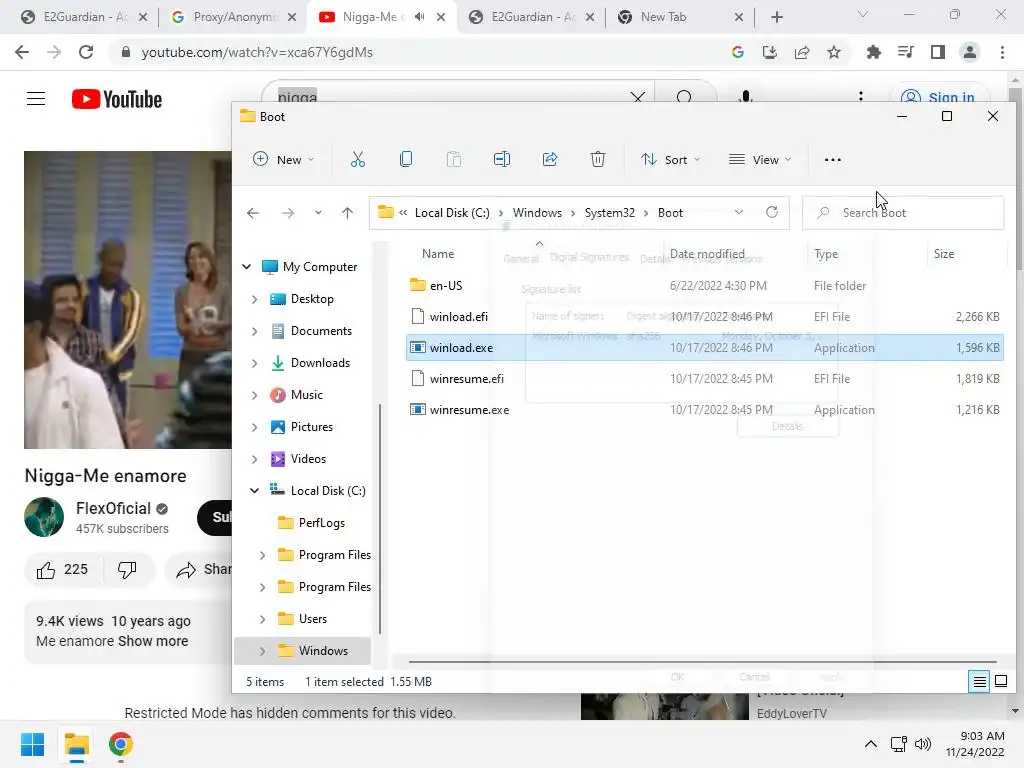Image resolution: width=1024 pixels, height=768 pixels.
Task: Show hidden icons chevron in system tray
Action: pyautogui.click(x=871, y=744)
